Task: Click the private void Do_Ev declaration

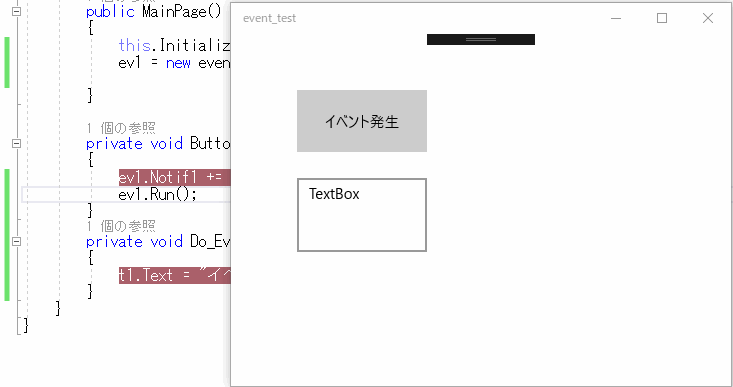Action: point(158,242)
